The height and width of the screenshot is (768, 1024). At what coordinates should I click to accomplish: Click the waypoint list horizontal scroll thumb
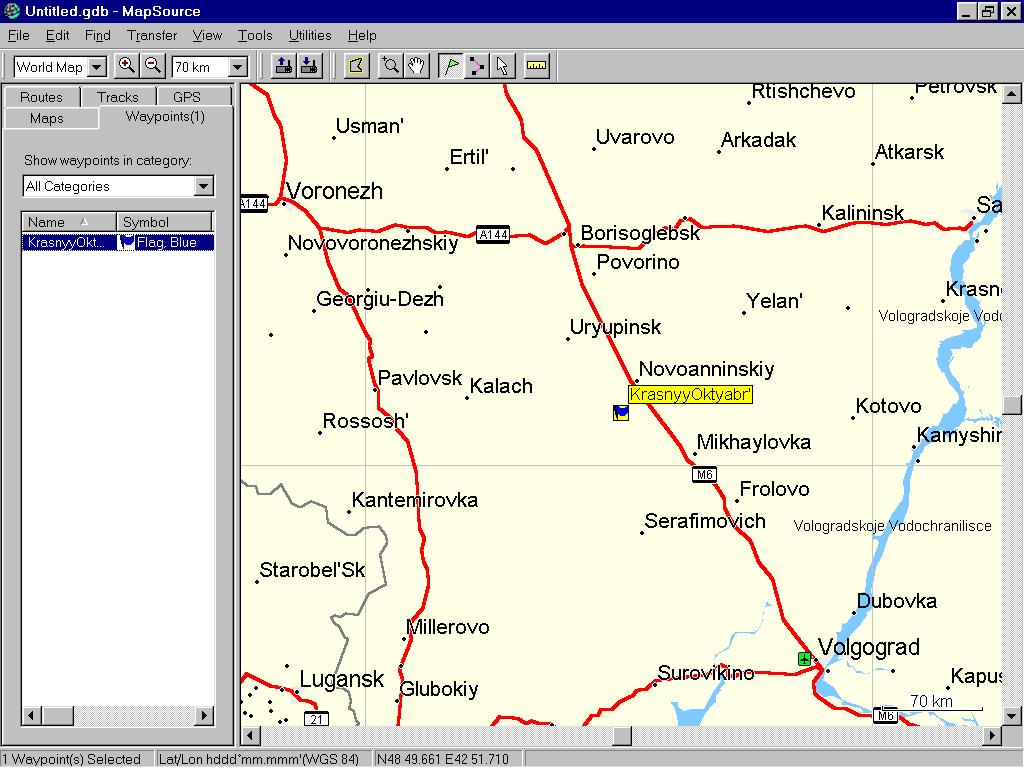[57, 716]
